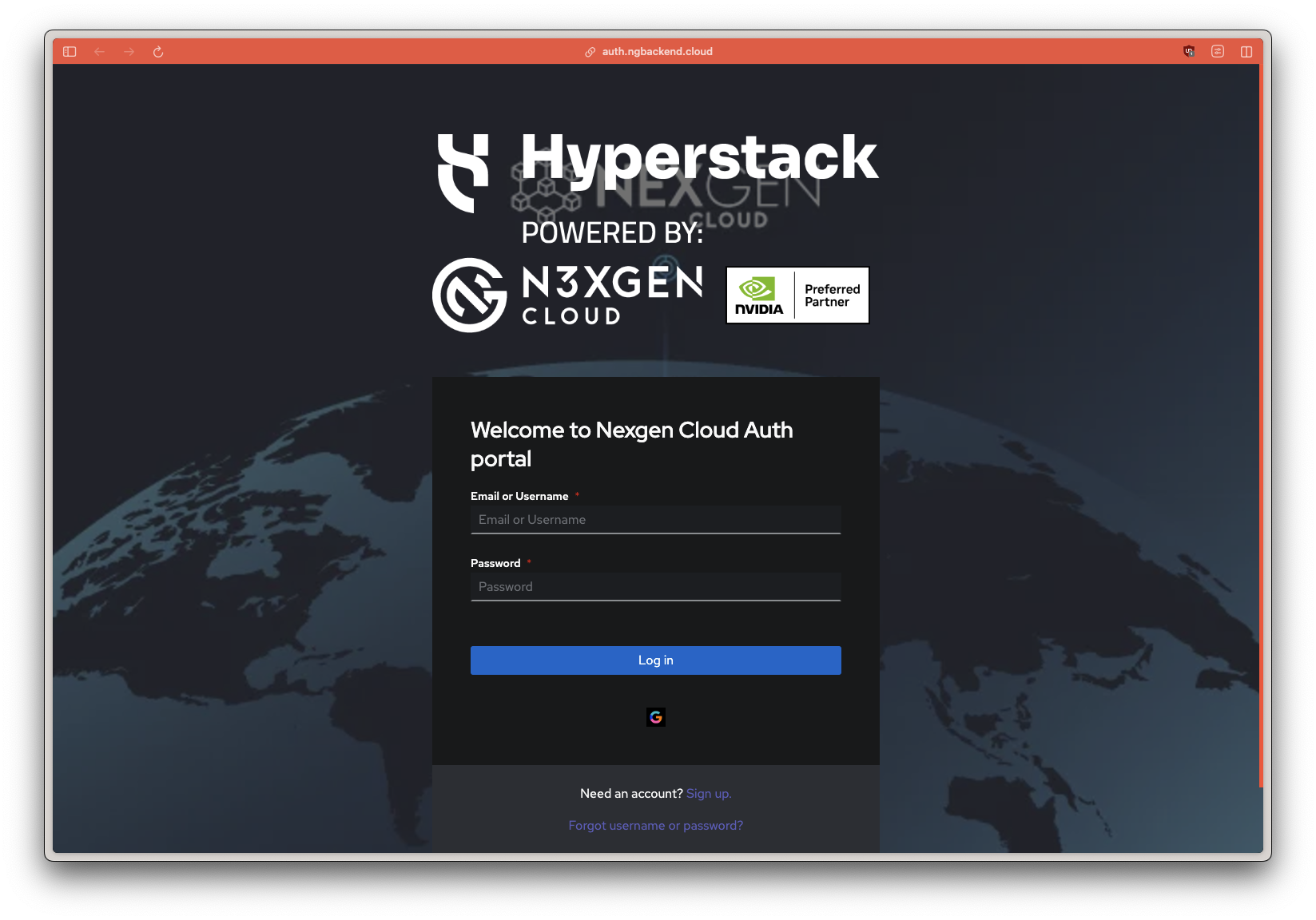Go forward with the right arrow
Image resolution: width=1316 pixels, height=920 pixels.
[x=129, y=52]
